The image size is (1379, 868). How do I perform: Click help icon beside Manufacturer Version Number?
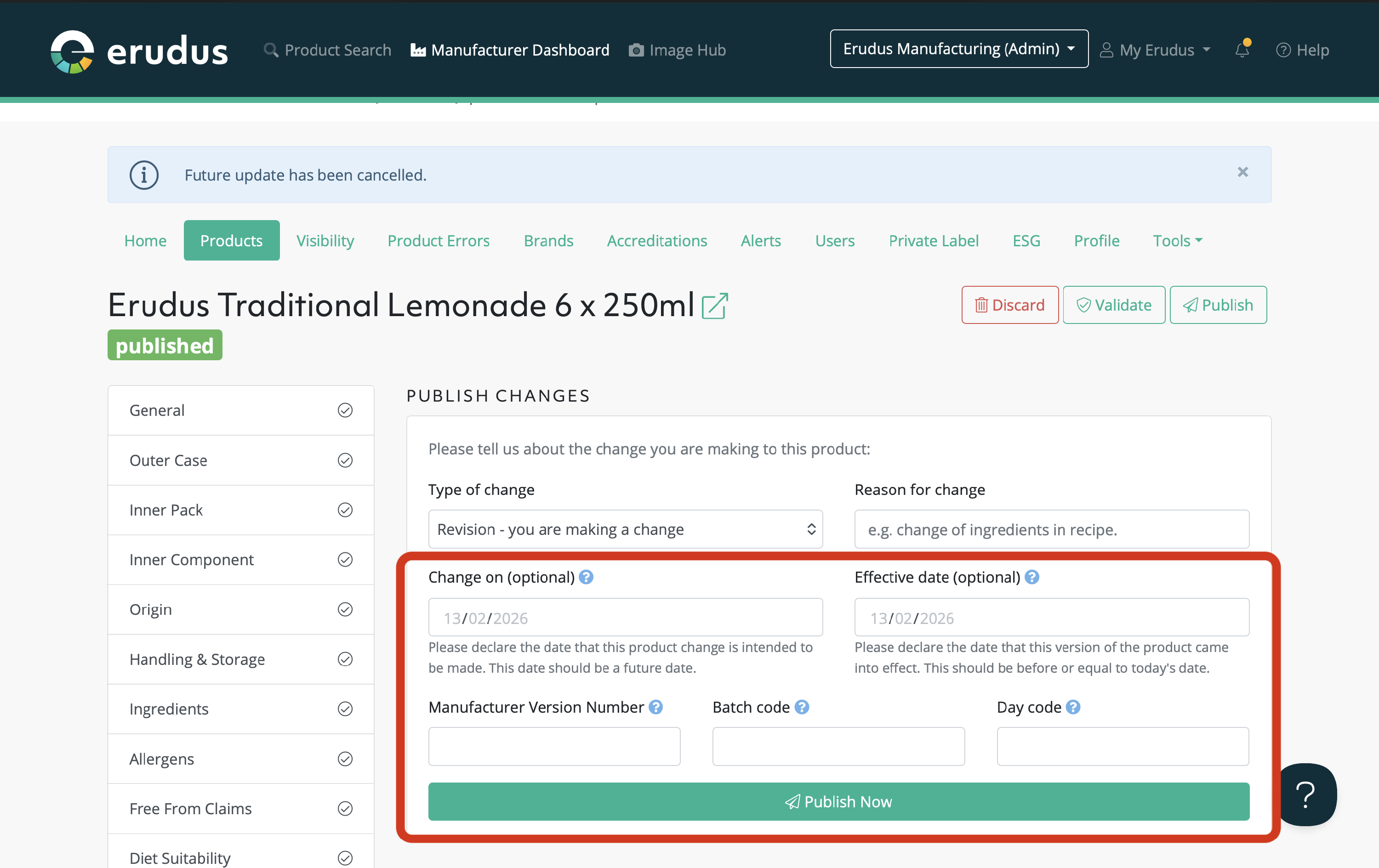click(x=655, y=707)
